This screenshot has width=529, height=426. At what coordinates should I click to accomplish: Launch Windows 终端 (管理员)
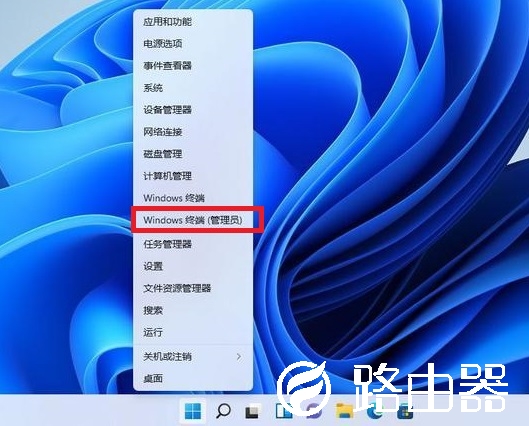pyautogui.click(x=193, y=220)
